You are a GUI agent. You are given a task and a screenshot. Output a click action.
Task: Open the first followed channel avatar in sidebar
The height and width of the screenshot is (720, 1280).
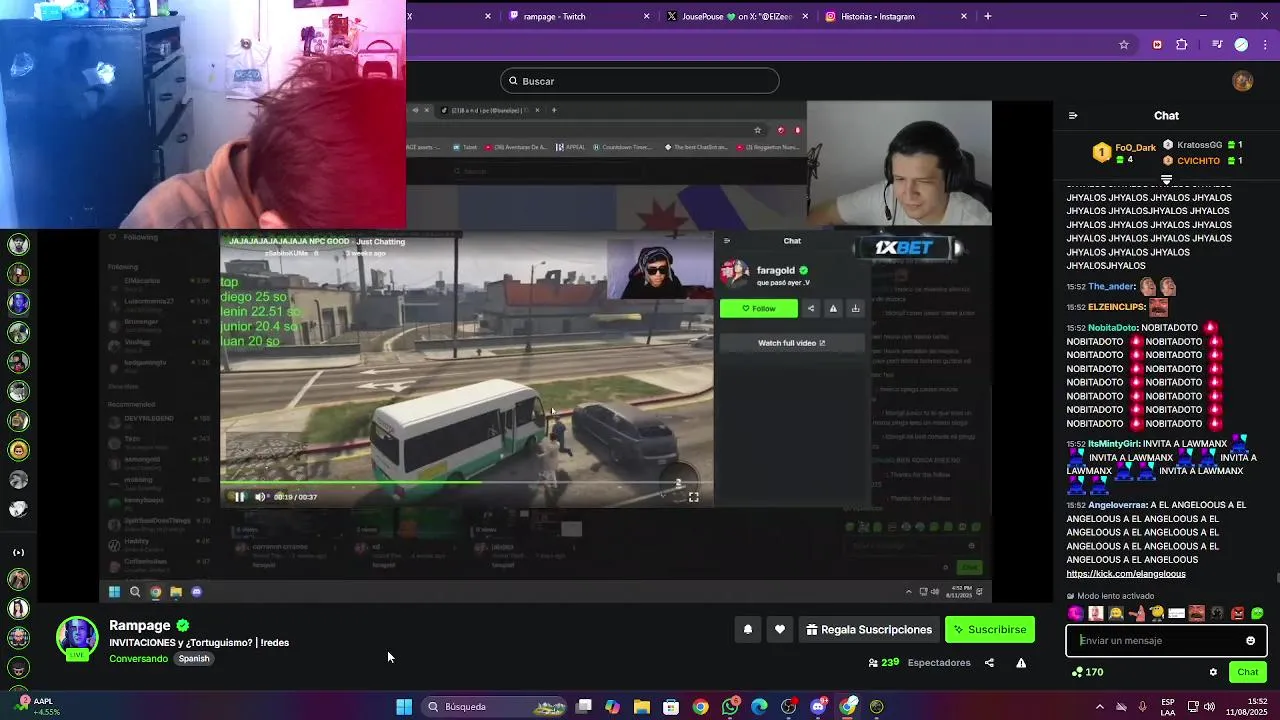(x=18, y=244)
